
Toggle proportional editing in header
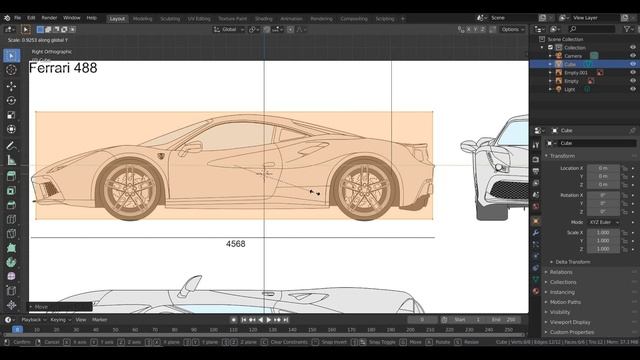[290, 29]
